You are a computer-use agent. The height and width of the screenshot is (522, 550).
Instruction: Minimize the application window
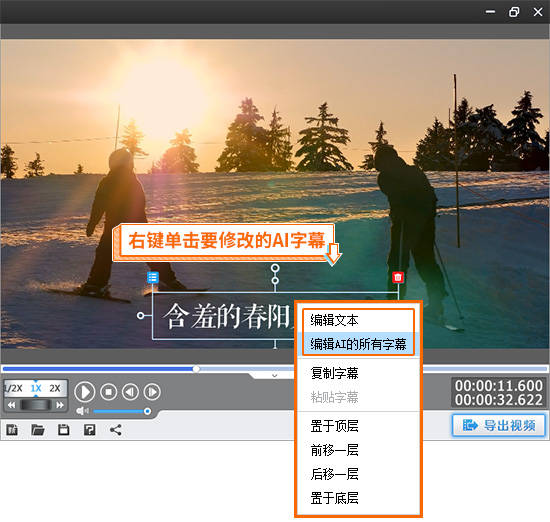490,12
